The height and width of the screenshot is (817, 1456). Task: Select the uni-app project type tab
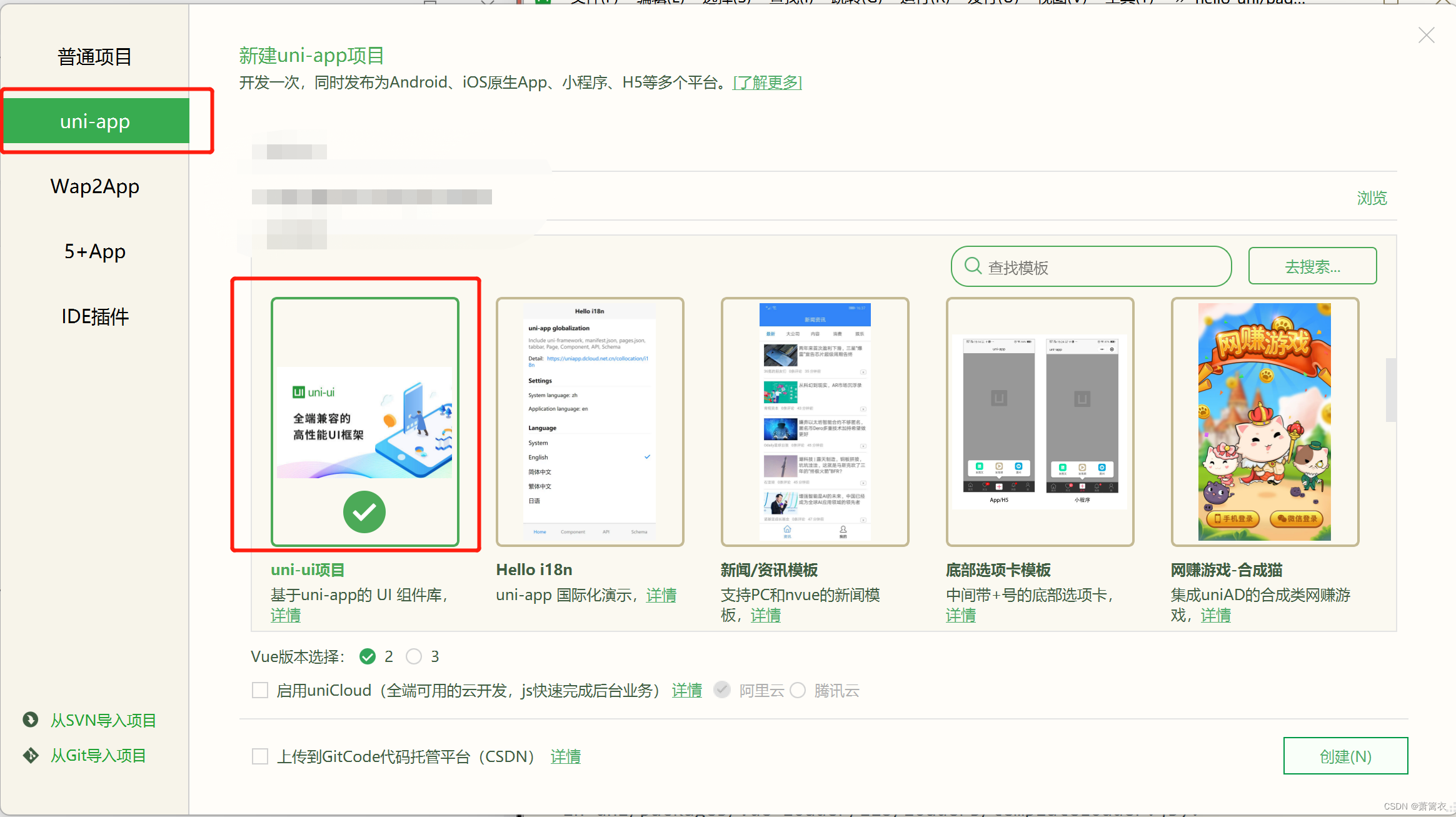click(x=96, y=121)
